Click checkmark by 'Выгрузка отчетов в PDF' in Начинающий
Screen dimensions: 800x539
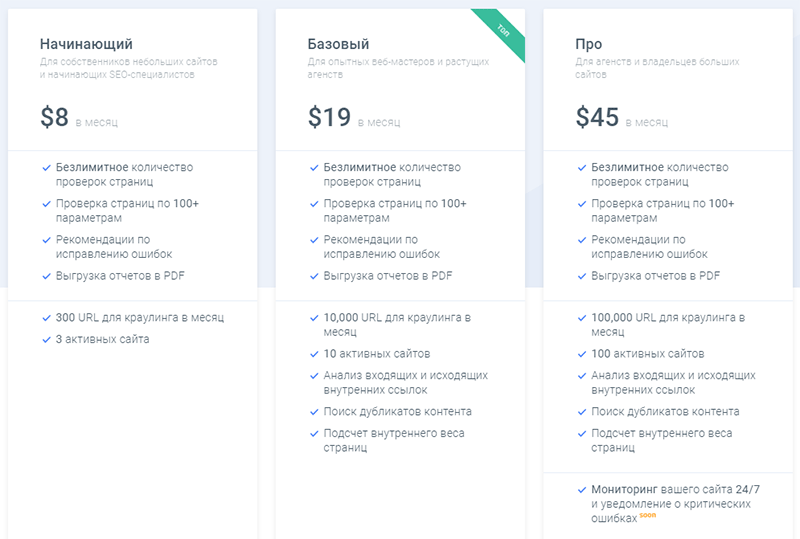(x=46, y=276)
